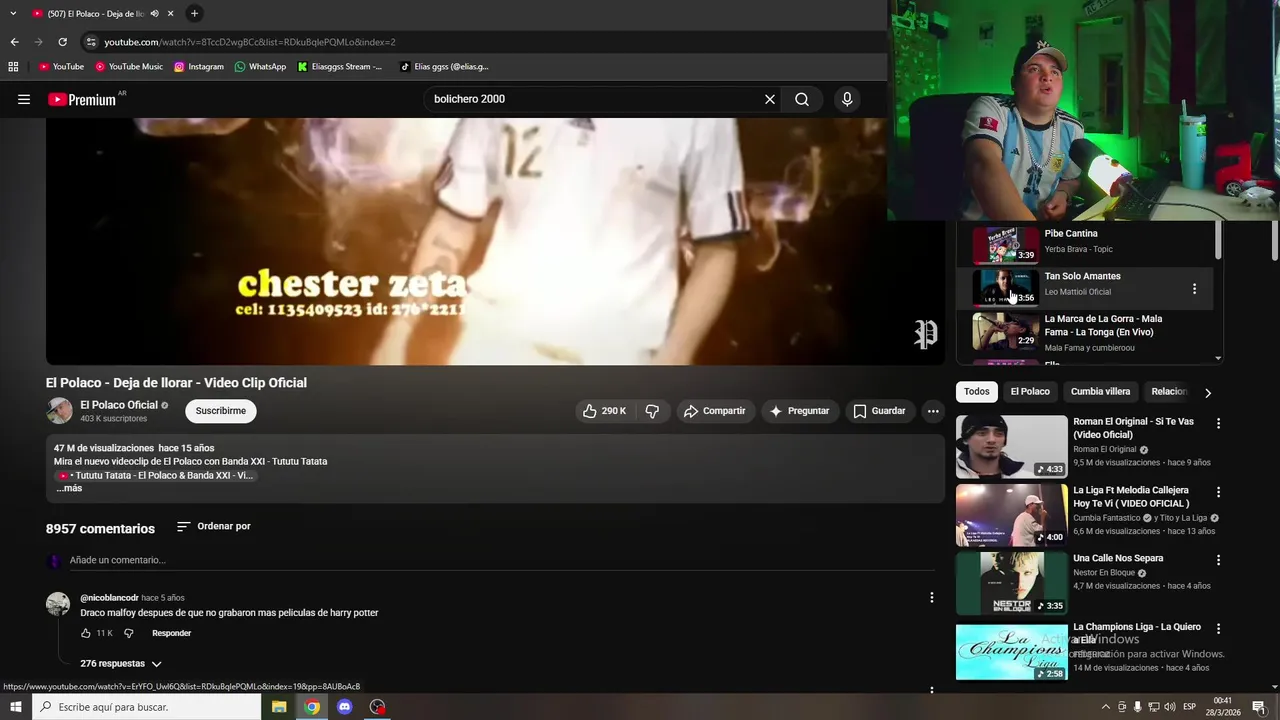Select the Relacionados filter chip
The image size is (1280, 720).
point(1169,392)
